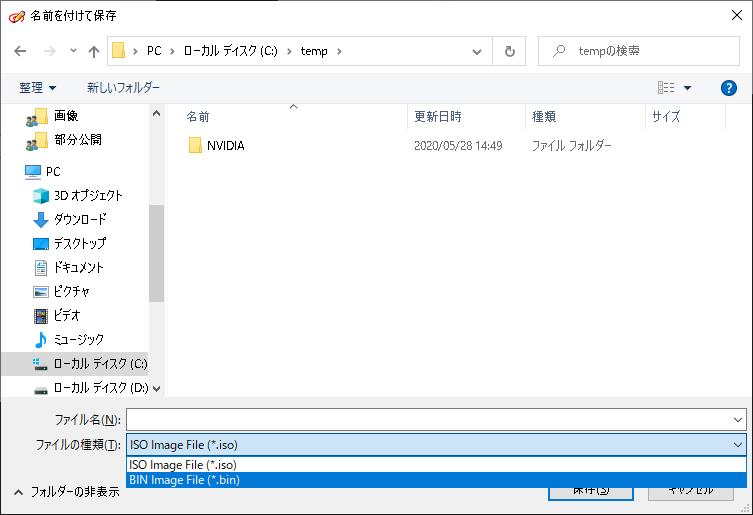Select ローカル ディスク (C:) in breadcrumb path
Viewport: 753px width, 515px height.
click(x=231, y=51)
